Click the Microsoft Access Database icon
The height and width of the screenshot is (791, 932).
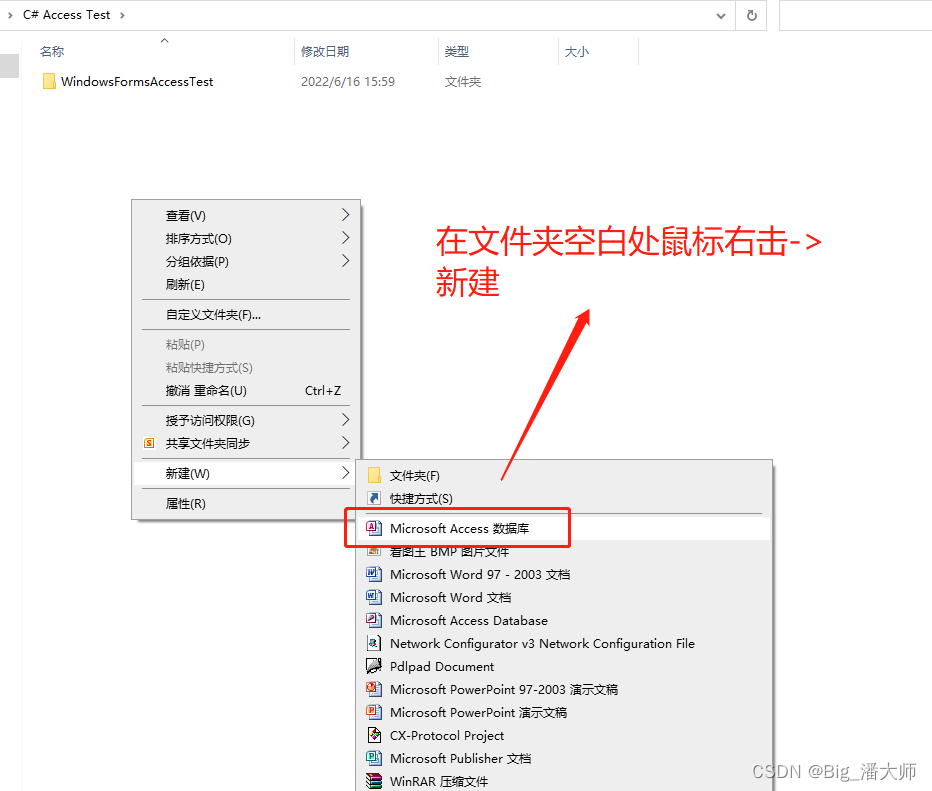(x=374, y=620)
